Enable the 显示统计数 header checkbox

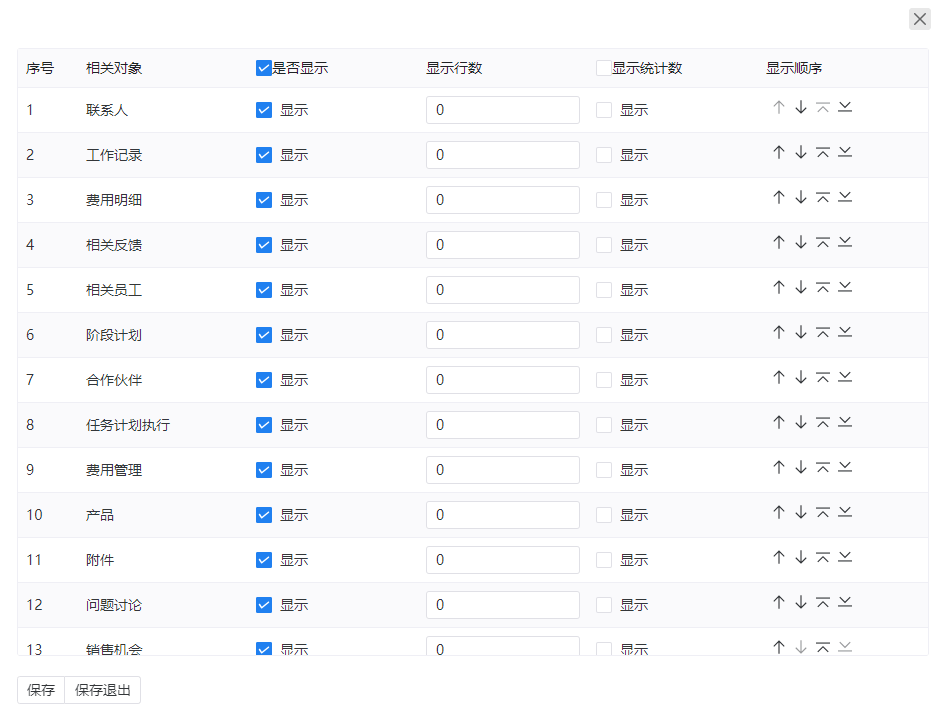[x=603, y=68]
